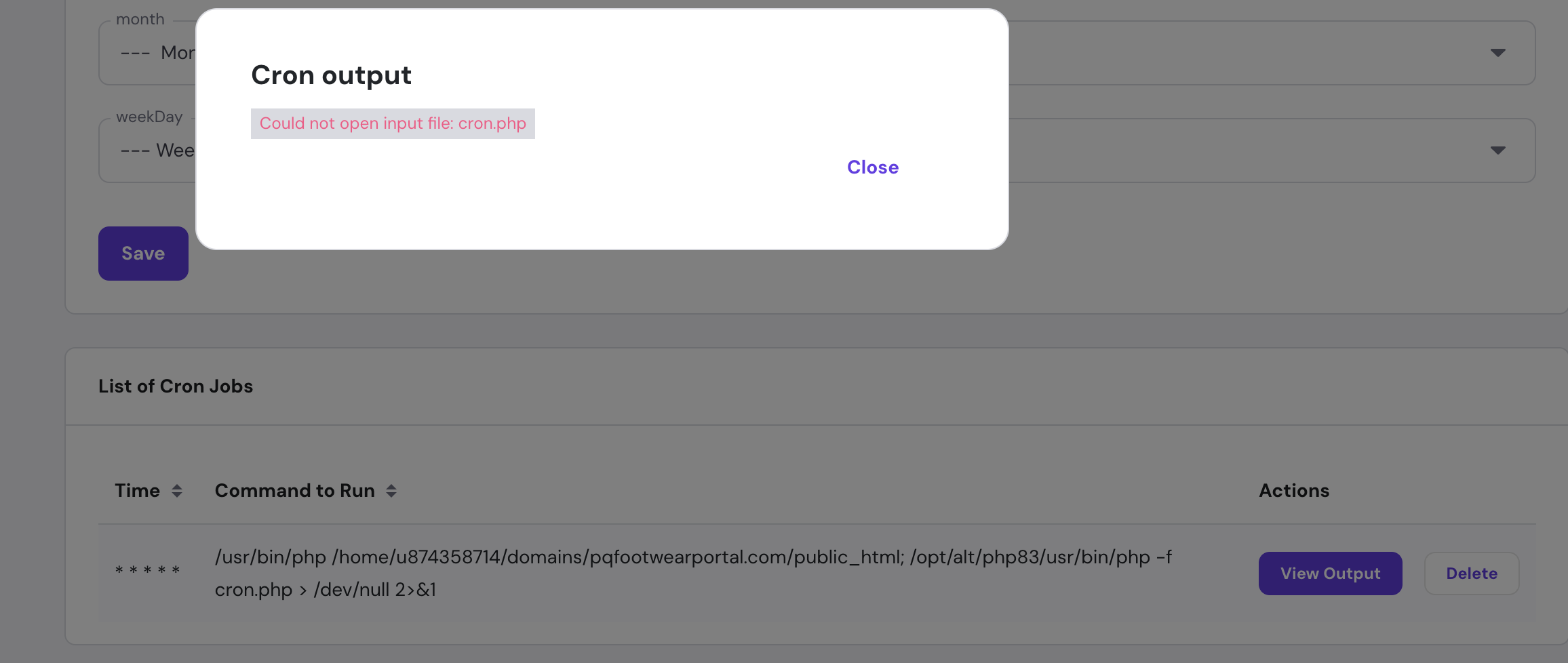Screen dimensions: 1568x663
Task: Click the '* * * * *' schedule cell
Action: pos(147,571)
